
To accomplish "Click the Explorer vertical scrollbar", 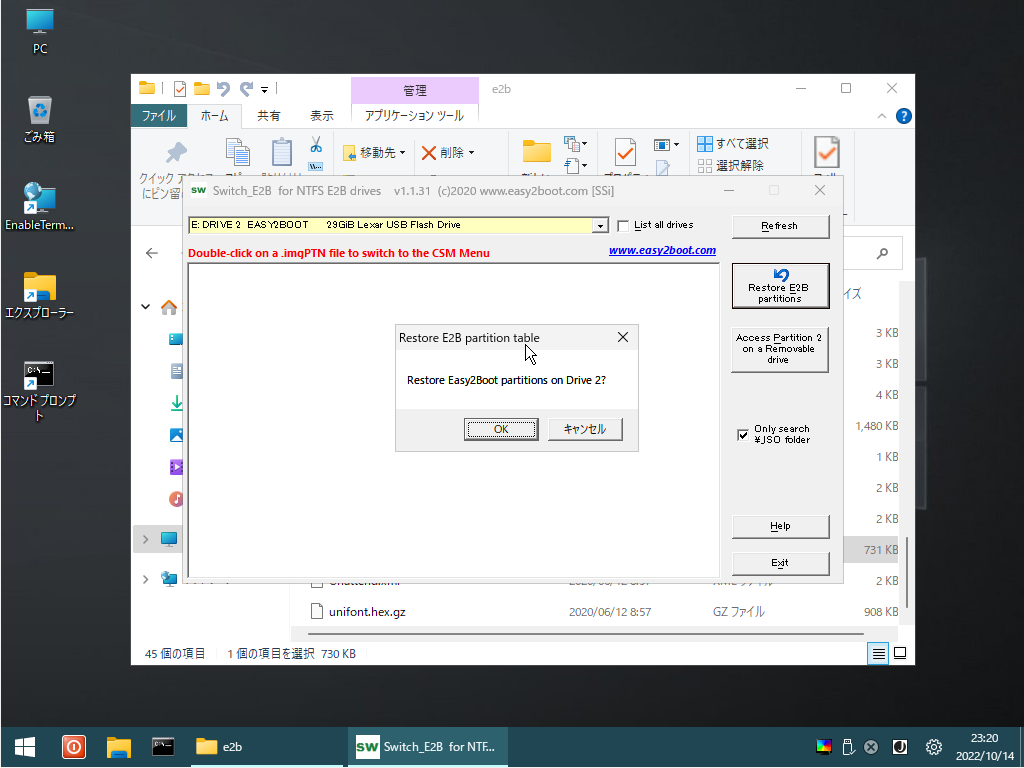I will tap(908, 573).
